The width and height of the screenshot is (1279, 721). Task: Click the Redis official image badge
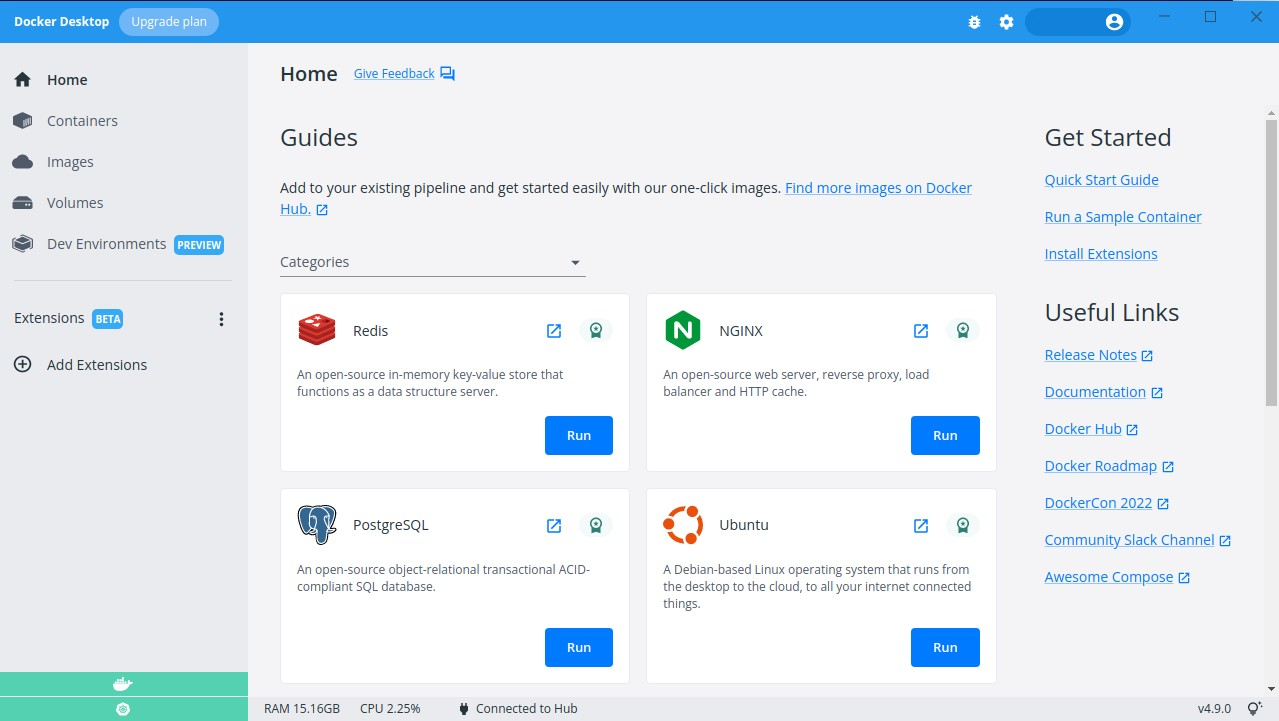click(x=596, y=331)
